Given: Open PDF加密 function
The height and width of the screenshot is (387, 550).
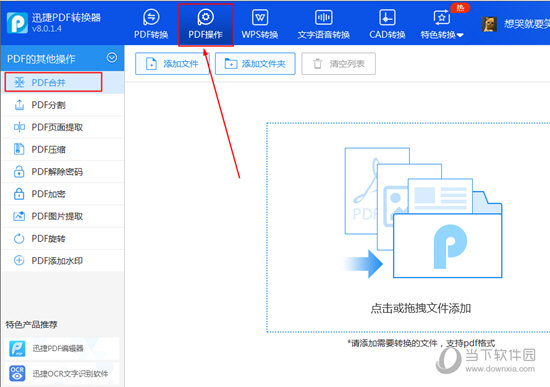Looking at the screenshot, I should tap(62, 194).
